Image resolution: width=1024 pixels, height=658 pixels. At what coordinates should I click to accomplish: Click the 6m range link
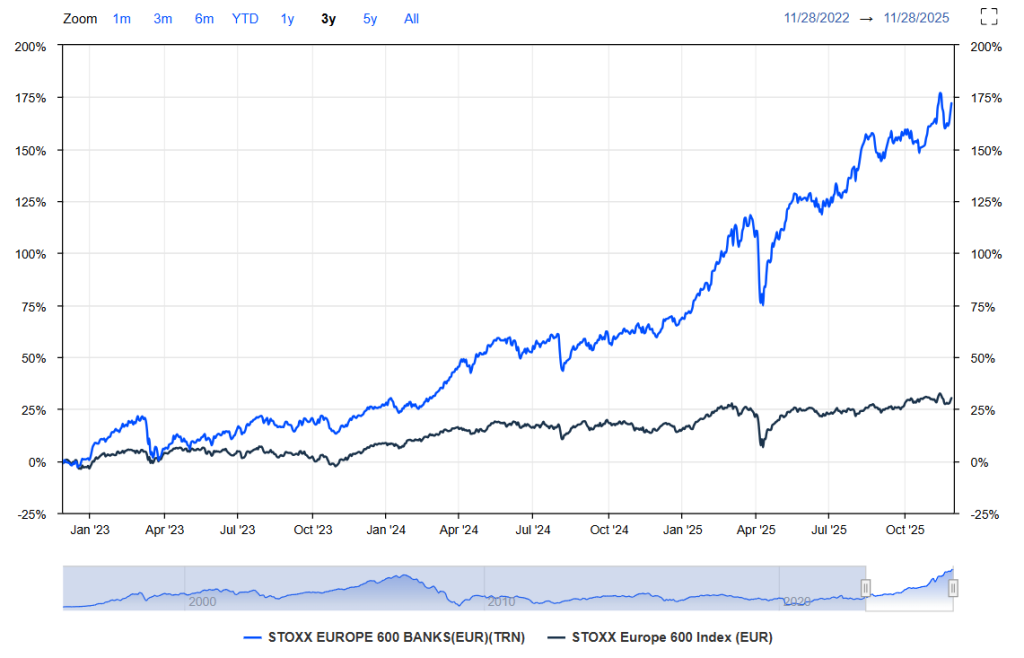click(204, 18)
